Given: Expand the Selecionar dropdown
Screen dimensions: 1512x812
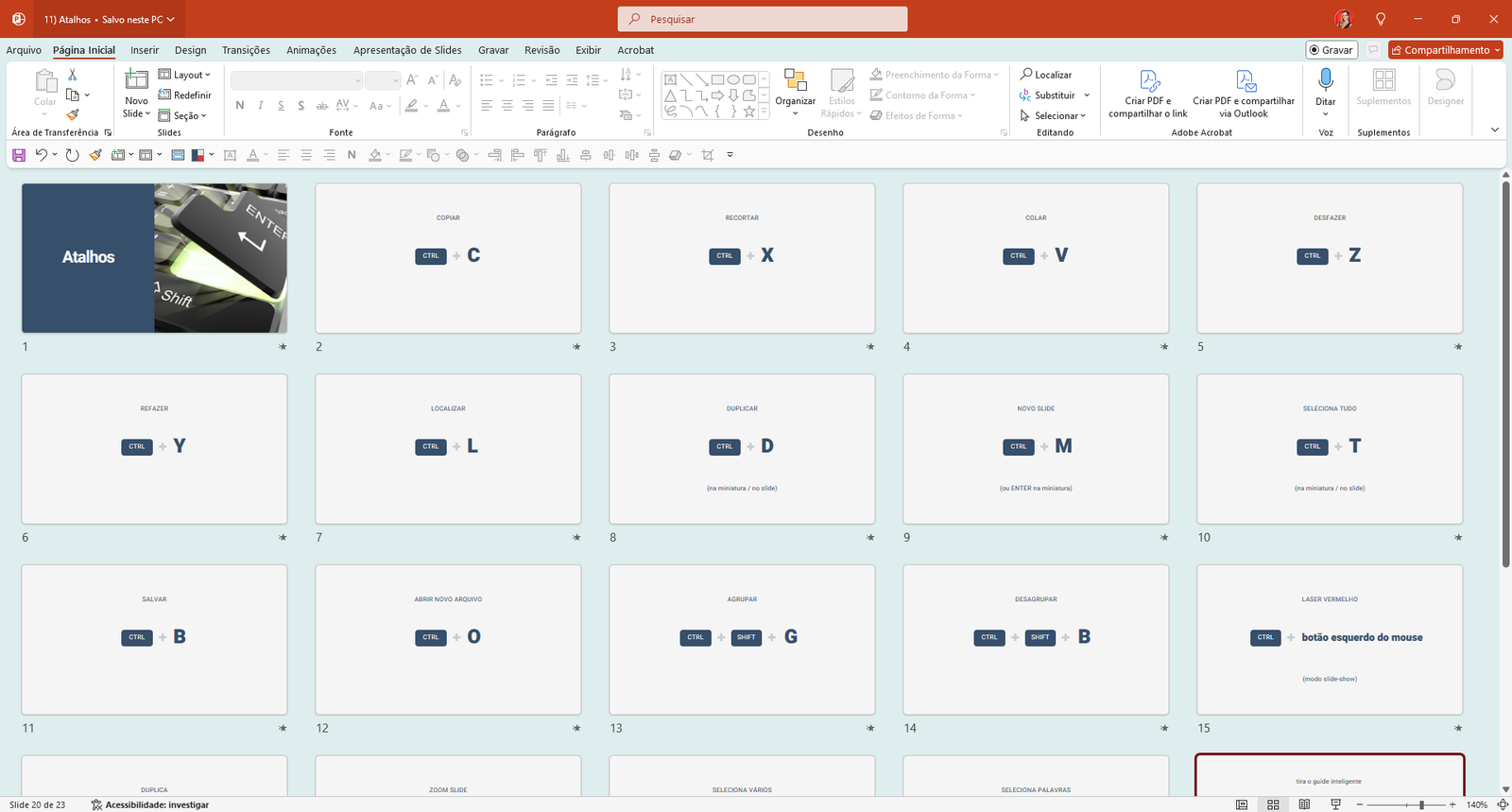Looking at the screenshot, I should click(x=1054, y=115).
